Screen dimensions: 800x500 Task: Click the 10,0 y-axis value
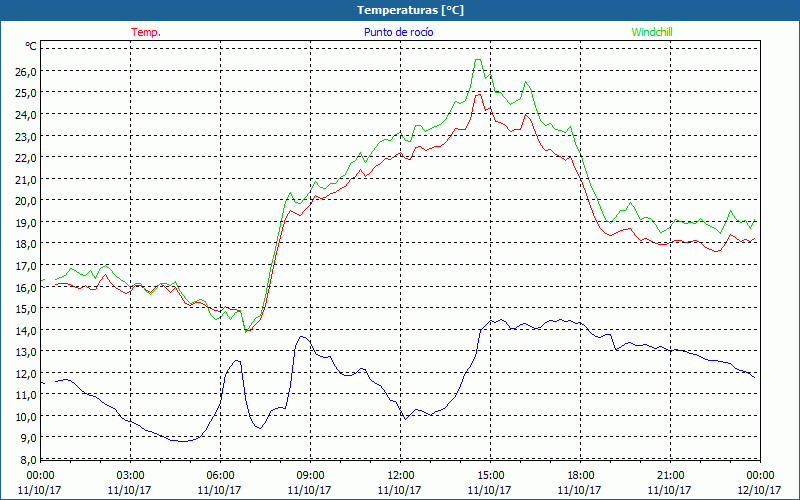click(26, 417)
